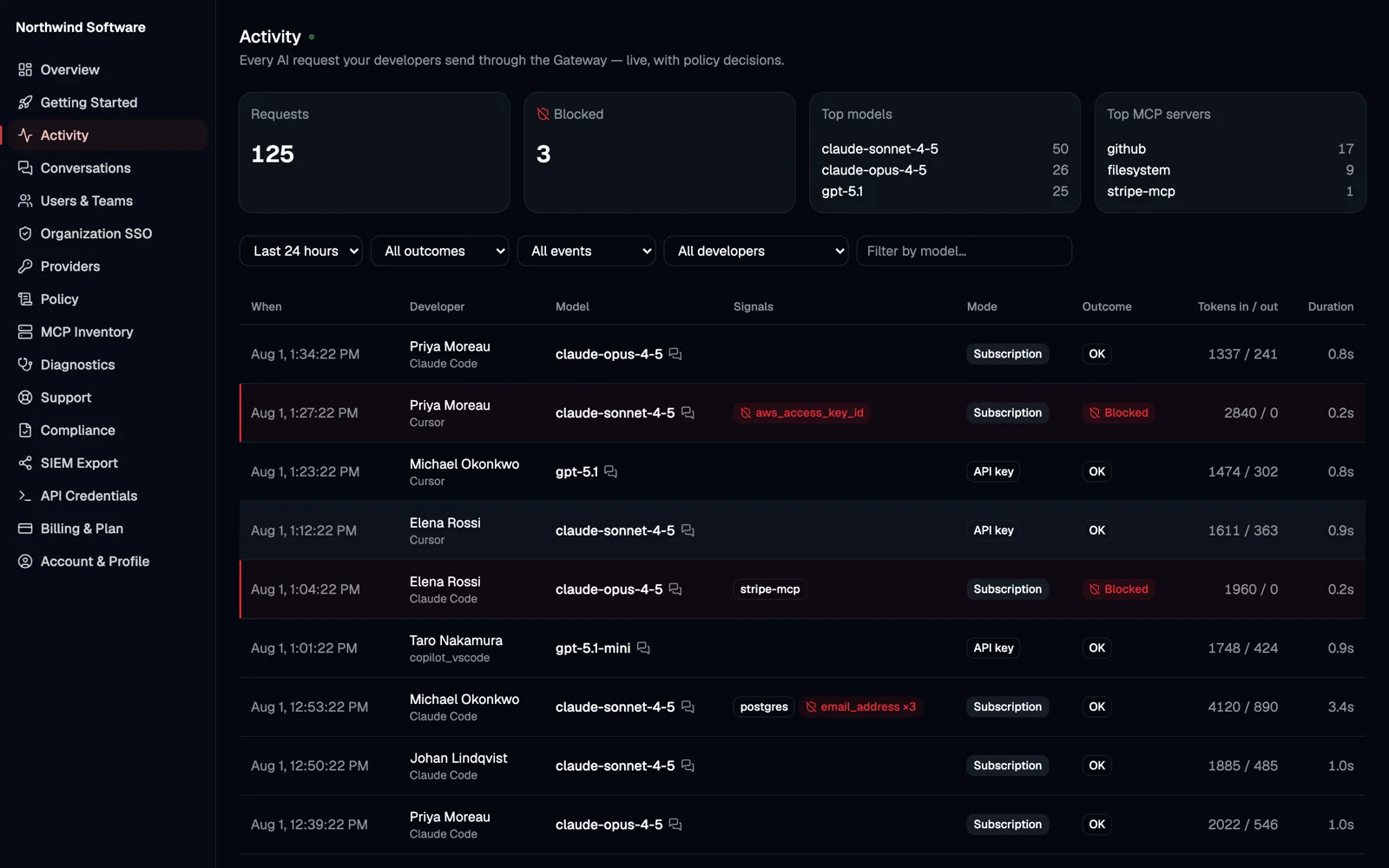Click the When column header
Screen dimensions: 1389x868
pos(267,306)
